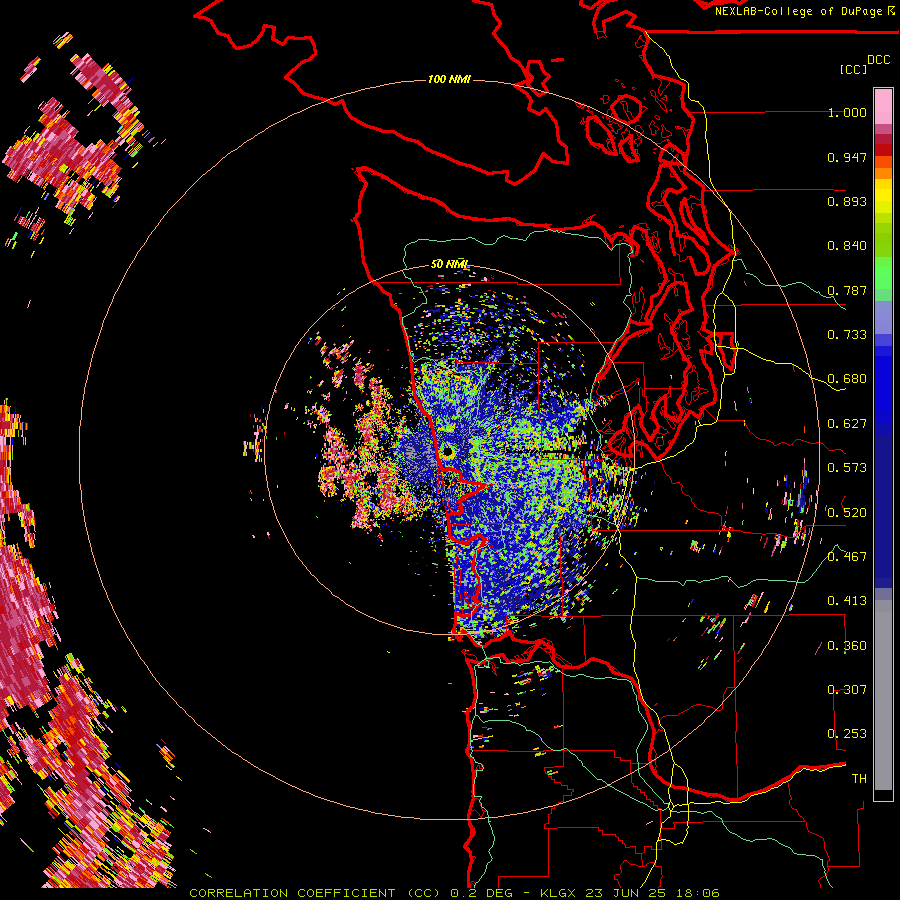Select the 0.893 legend value

click(x=847, y=201)
